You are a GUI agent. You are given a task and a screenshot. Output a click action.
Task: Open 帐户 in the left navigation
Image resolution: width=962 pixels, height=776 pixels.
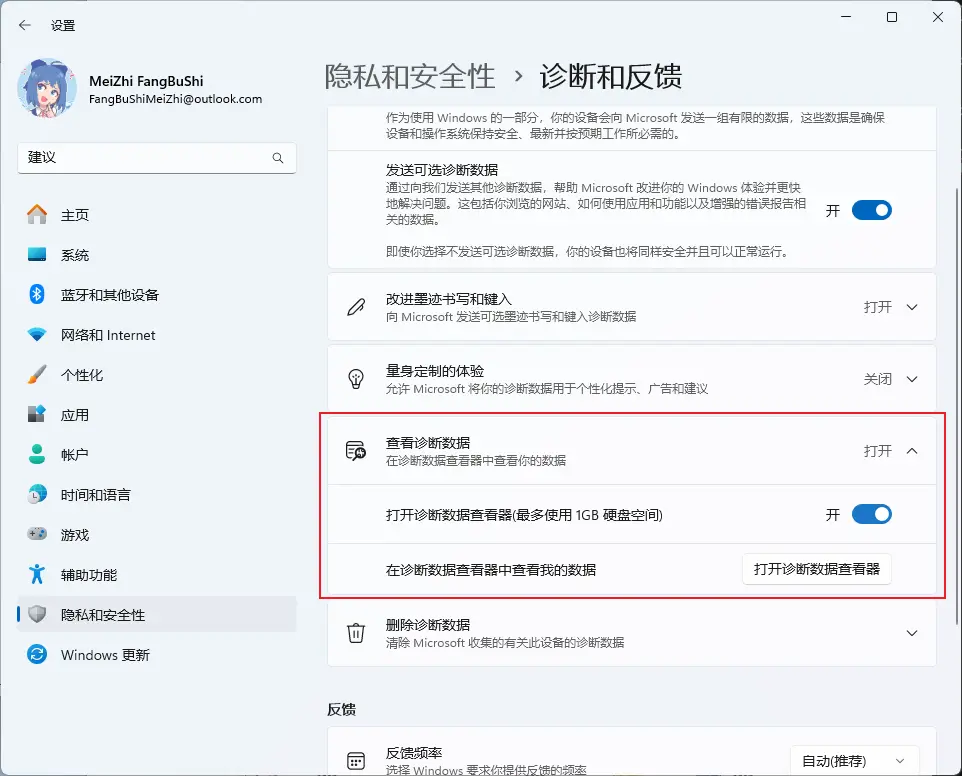pyautogui.click(x=75, y=455)
